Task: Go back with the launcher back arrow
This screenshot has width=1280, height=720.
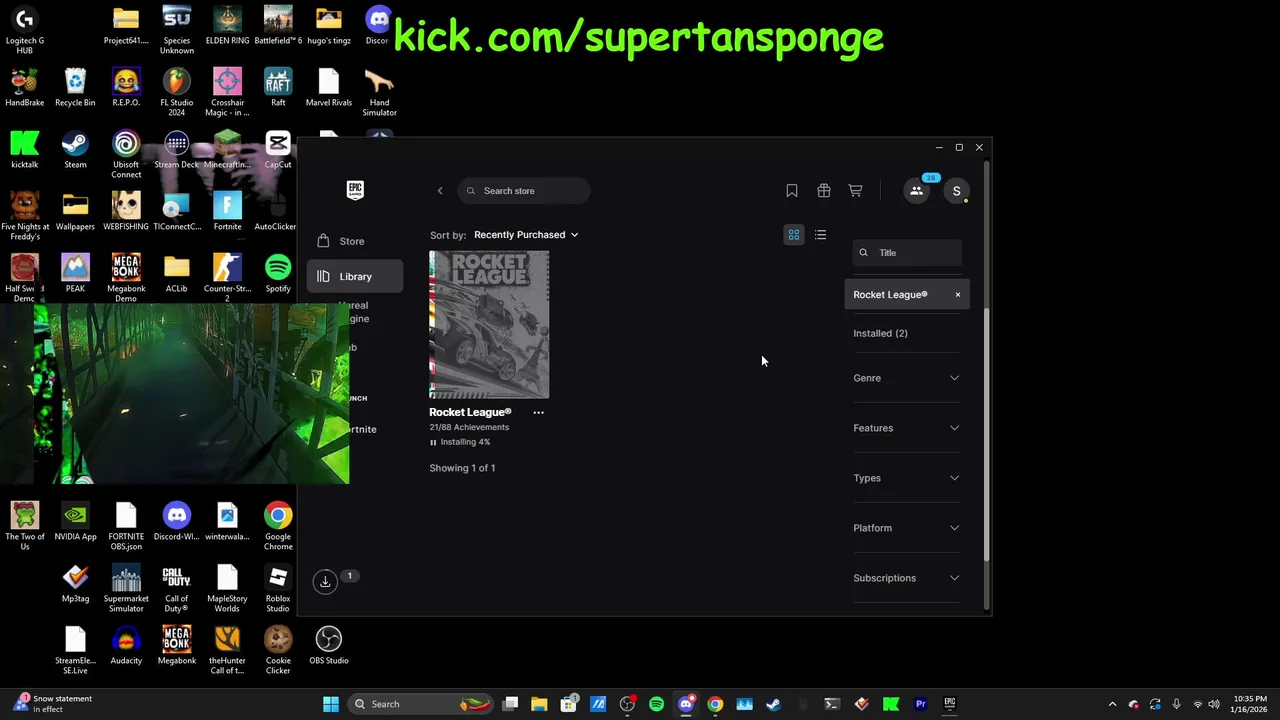Action: (440, 191)
